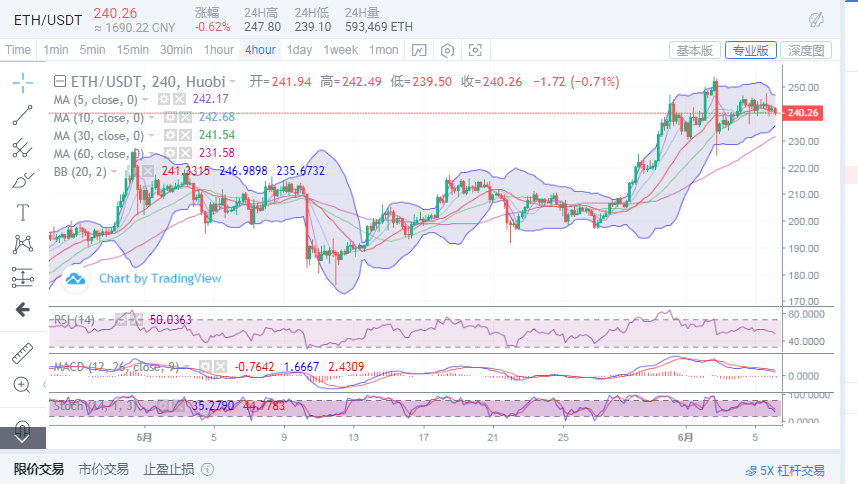
Task: Open the indicators chart icon in toolbar
Action: pyautogui.click(x=419, y=50)
